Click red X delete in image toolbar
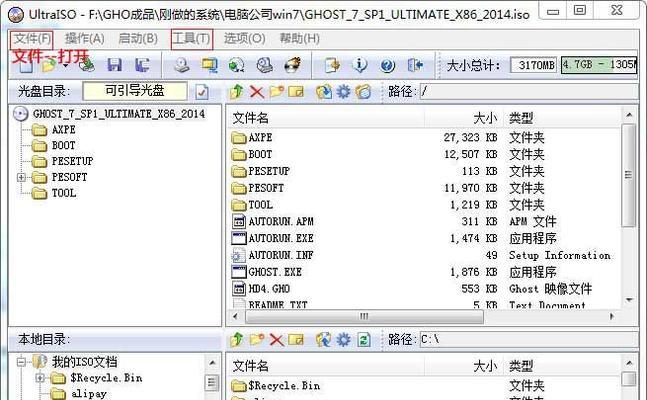647x400 pixels. pos(257,92)
